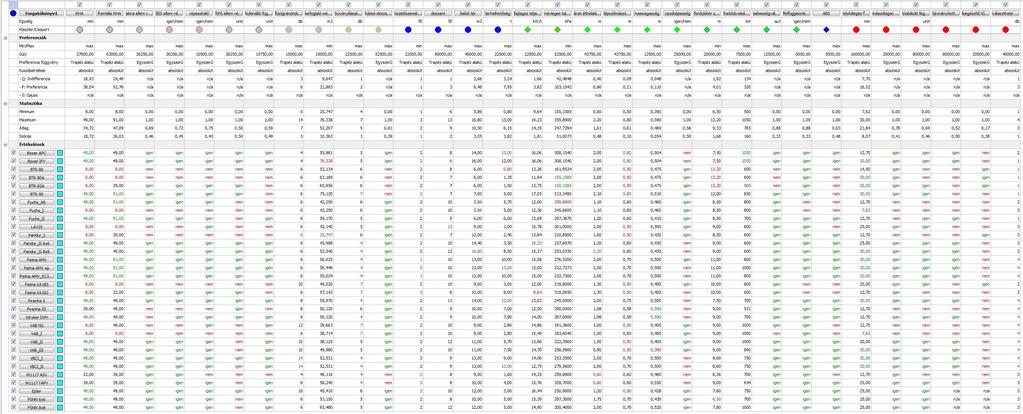Screen dimensions: 1023x414
Task: Click the green diamond under the km/h unit column
Action: [528, 30]
